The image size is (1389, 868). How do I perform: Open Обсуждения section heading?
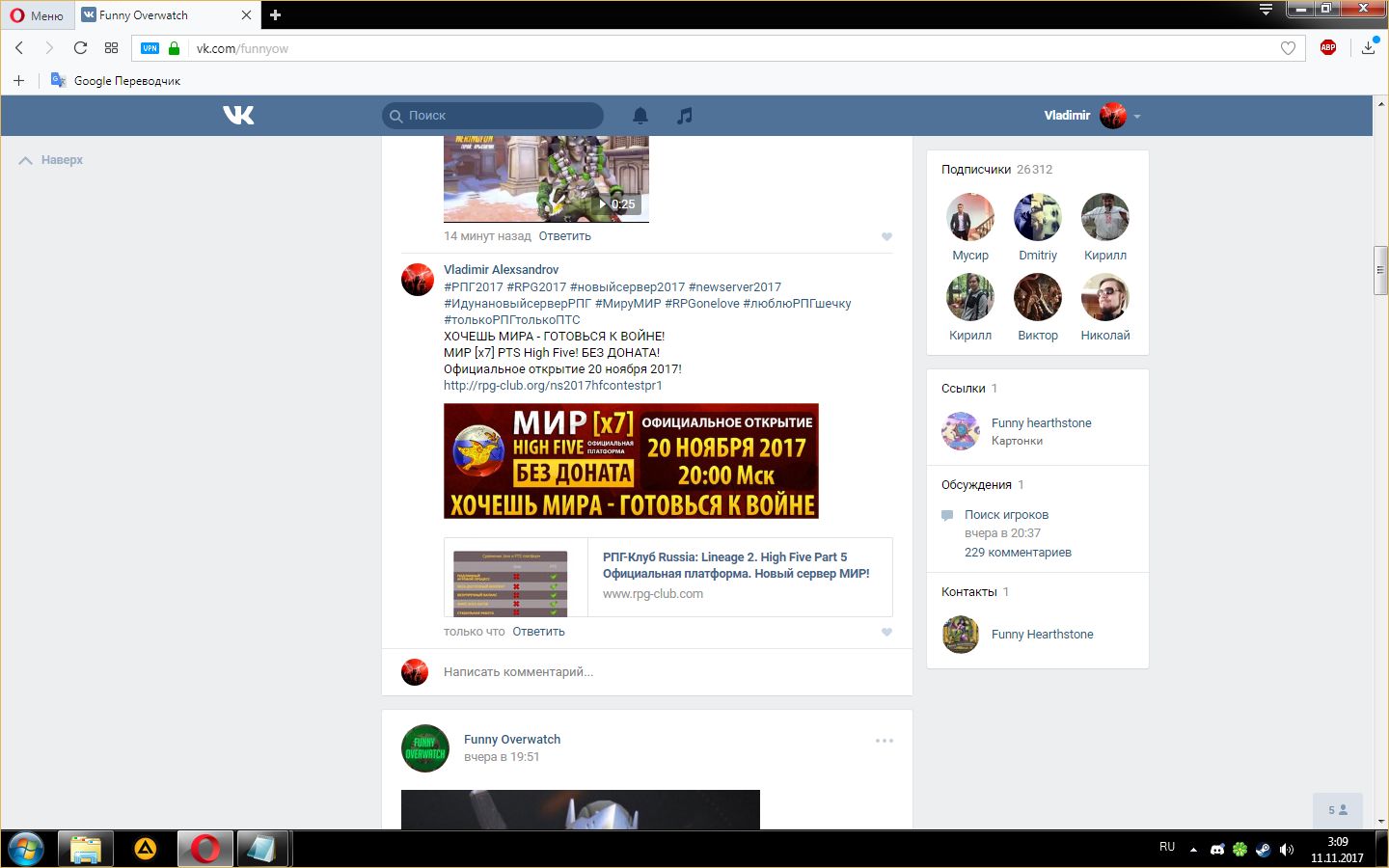point(976,485)
